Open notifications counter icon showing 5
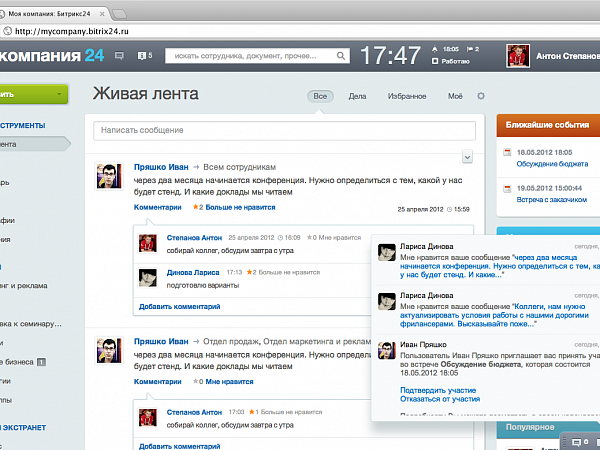This screenshot has width=600, height=450. [x=145, y=56]
